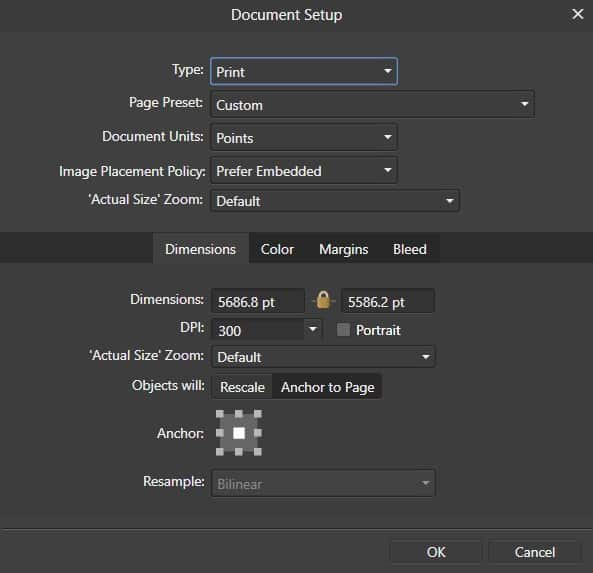Select the top-right anchor point
This screenshot has height=573, width=593.
258,414
